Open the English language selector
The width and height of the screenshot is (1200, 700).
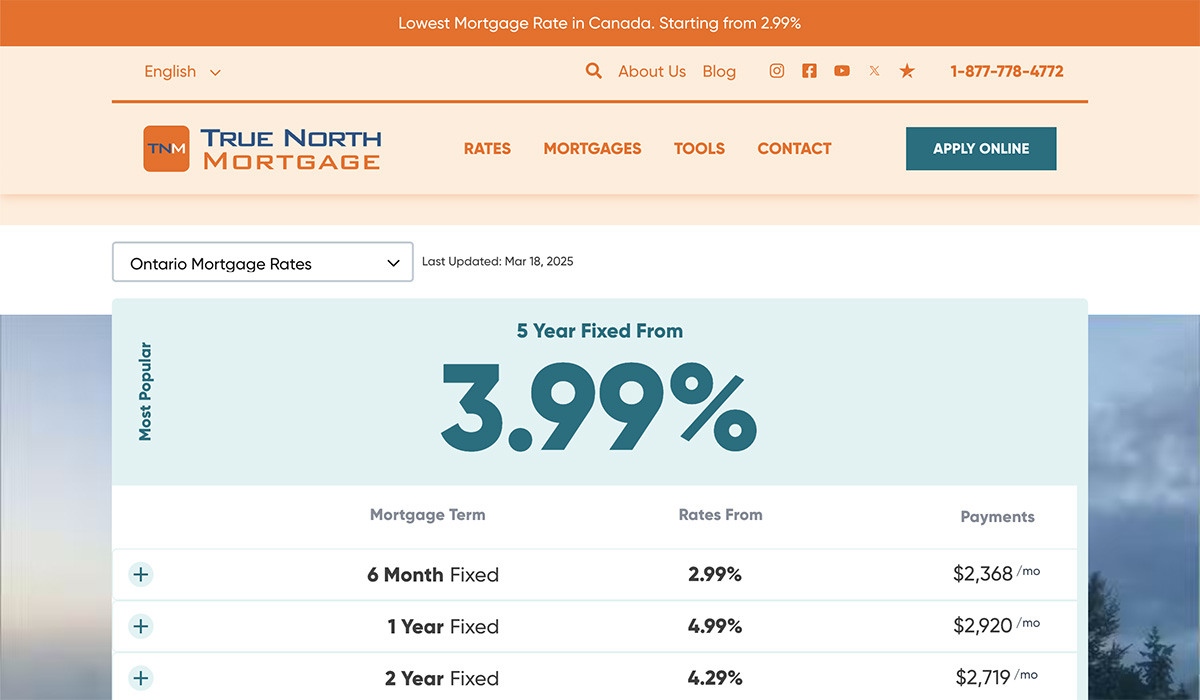182,71
